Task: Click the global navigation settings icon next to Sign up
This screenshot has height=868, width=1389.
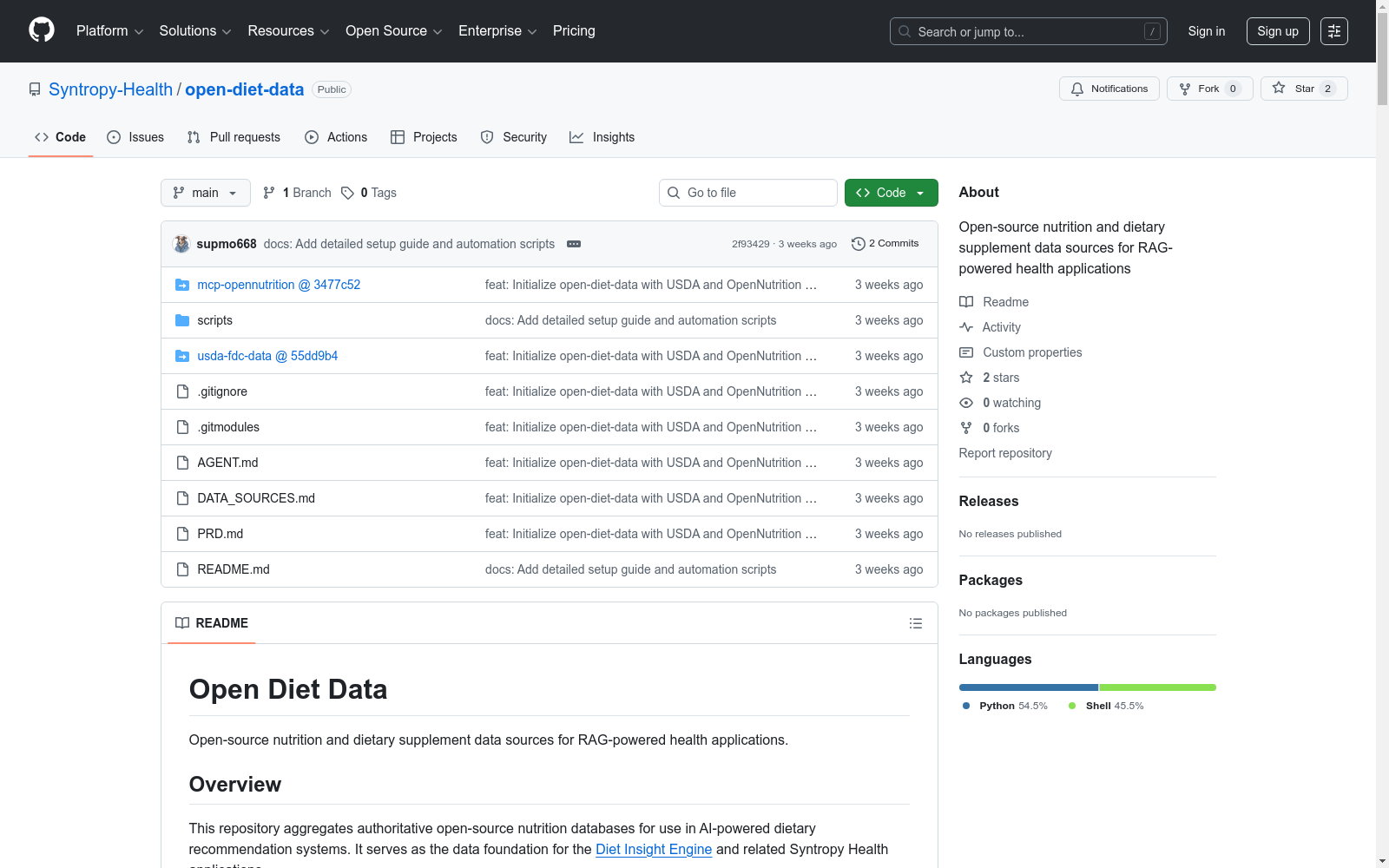Action: 1334,31
